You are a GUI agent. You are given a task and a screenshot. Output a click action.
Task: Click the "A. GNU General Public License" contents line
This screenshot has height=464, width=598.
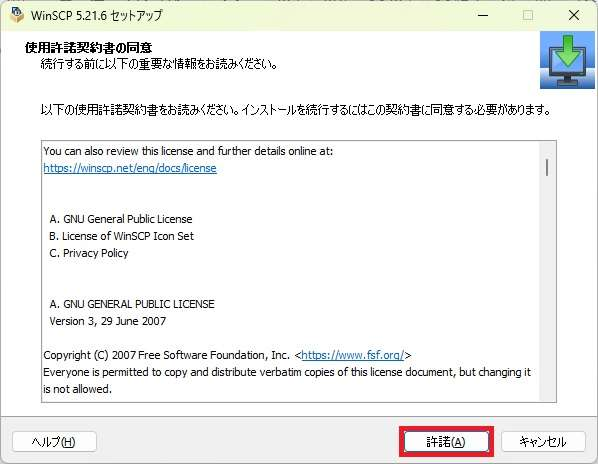pyautogui.click(x=121, y=219)
